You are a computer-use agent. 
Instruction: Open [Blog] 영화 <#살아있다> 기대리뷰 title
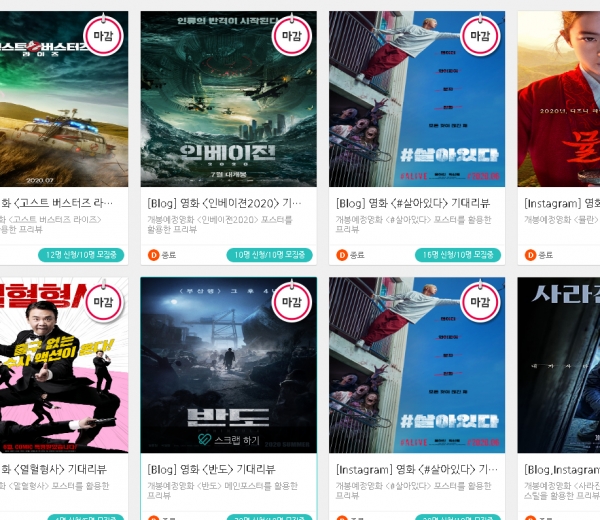point(413,203)
